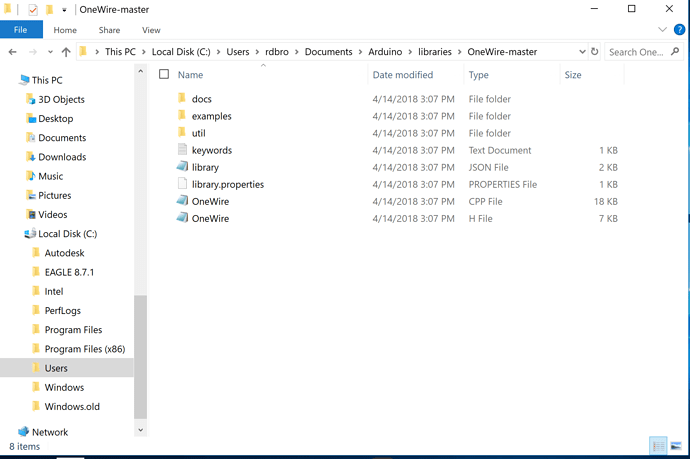Click the search magnifier icon
Screen dimensions: 690x459
[x=675, y=51]
